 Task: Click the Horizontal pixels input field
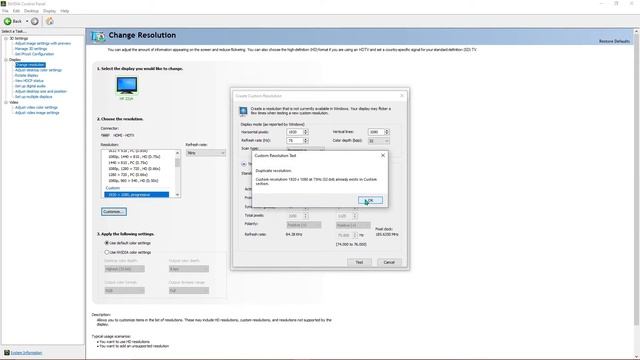point(295,132)
